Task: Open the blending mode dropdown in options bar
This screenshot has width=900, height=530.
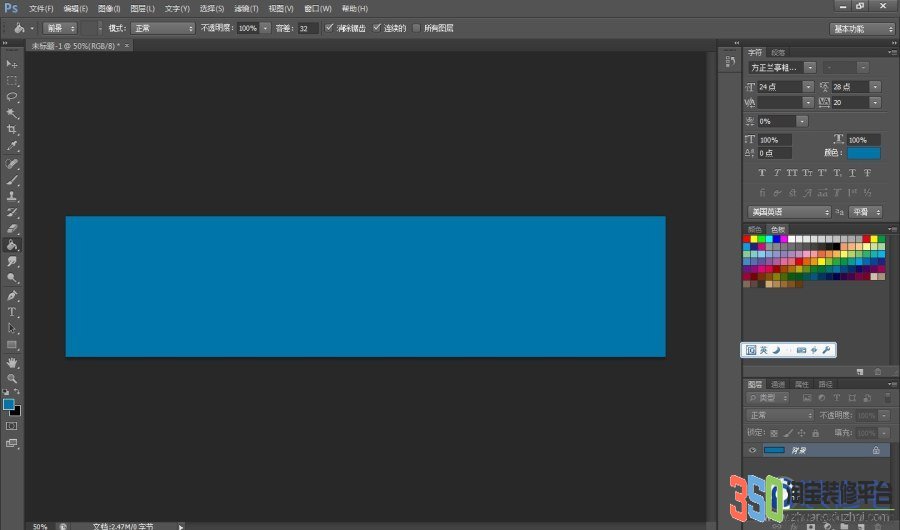Action: click(x=163, y=28)
